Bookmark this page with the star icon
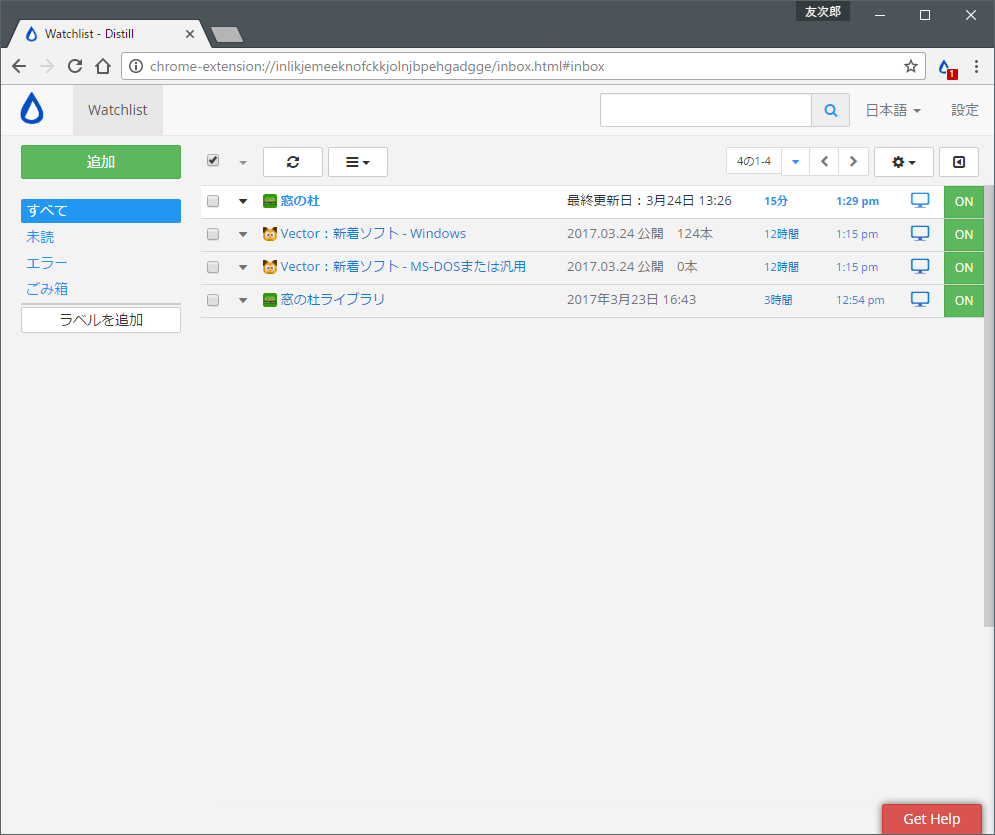This screenshot has width=995, height=835. (911, 66)
